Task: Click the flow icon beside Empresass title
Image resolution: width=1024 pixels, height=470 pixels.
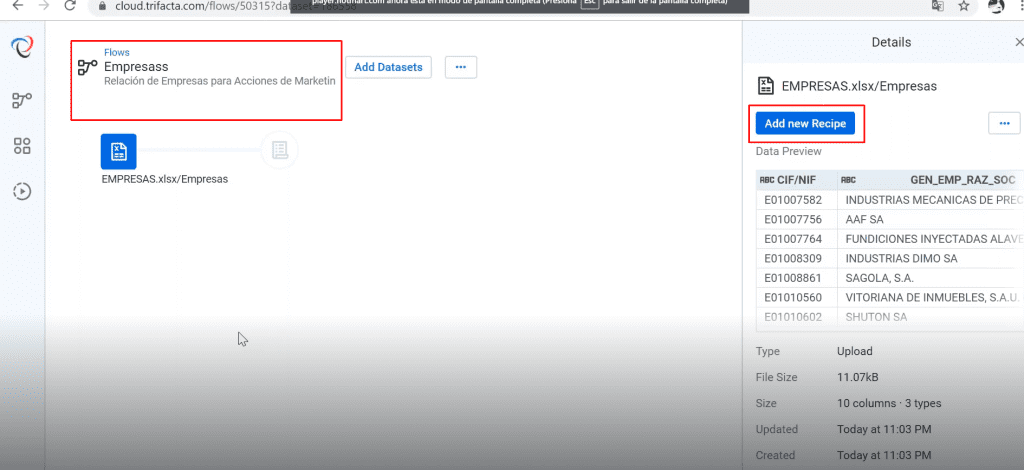Action: 88,67
